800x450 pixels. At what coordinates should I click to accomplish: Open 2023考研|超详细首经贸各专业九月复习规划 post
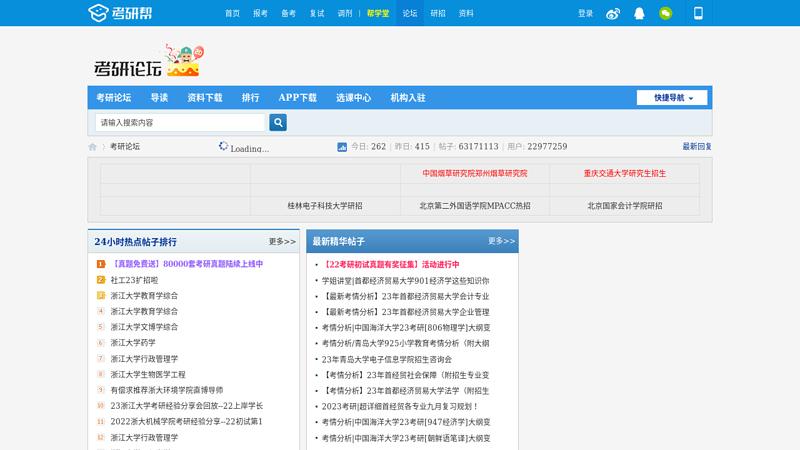(x=400, y=407)
